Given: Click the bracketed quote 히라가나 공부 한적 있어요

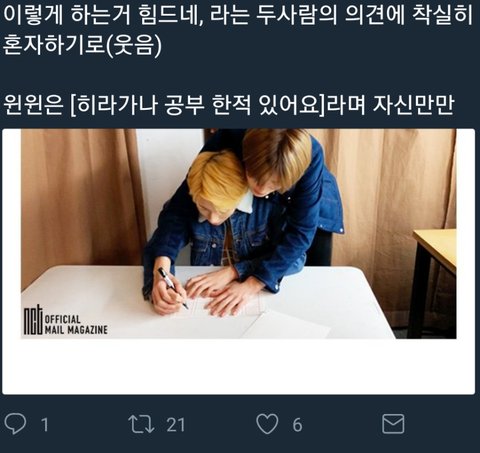Looking at the screenshot, I should click(198, 105).
